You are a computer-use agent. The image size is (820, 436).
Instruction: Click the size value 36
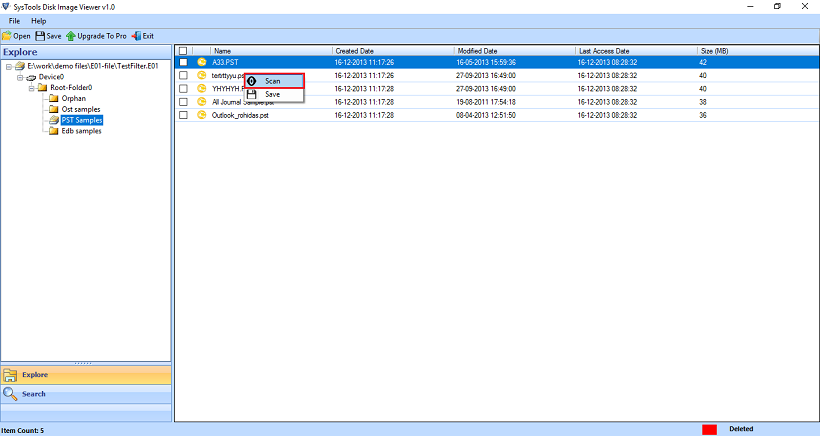[703, 115]
